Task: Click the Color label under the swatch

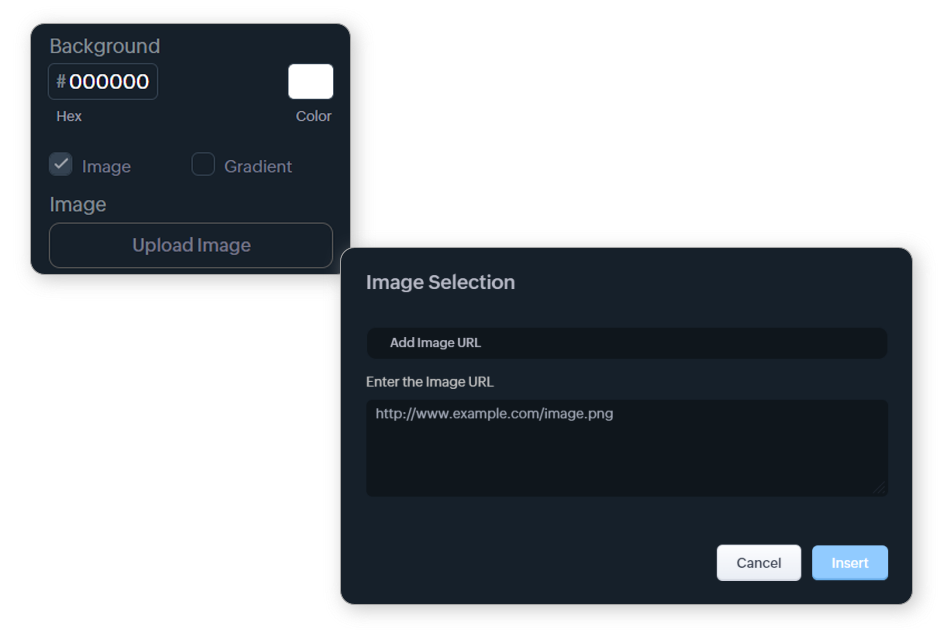Action: [x=313, y=116]
